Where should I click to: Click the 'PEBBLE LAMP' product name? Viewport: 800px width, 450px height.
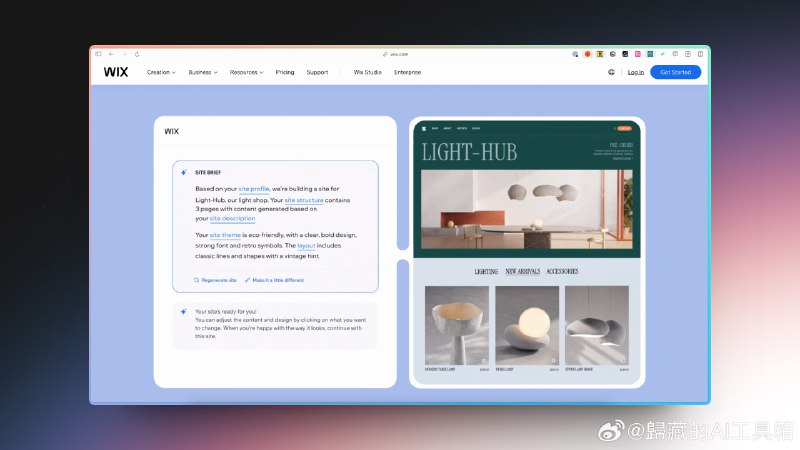pos(505,369)
